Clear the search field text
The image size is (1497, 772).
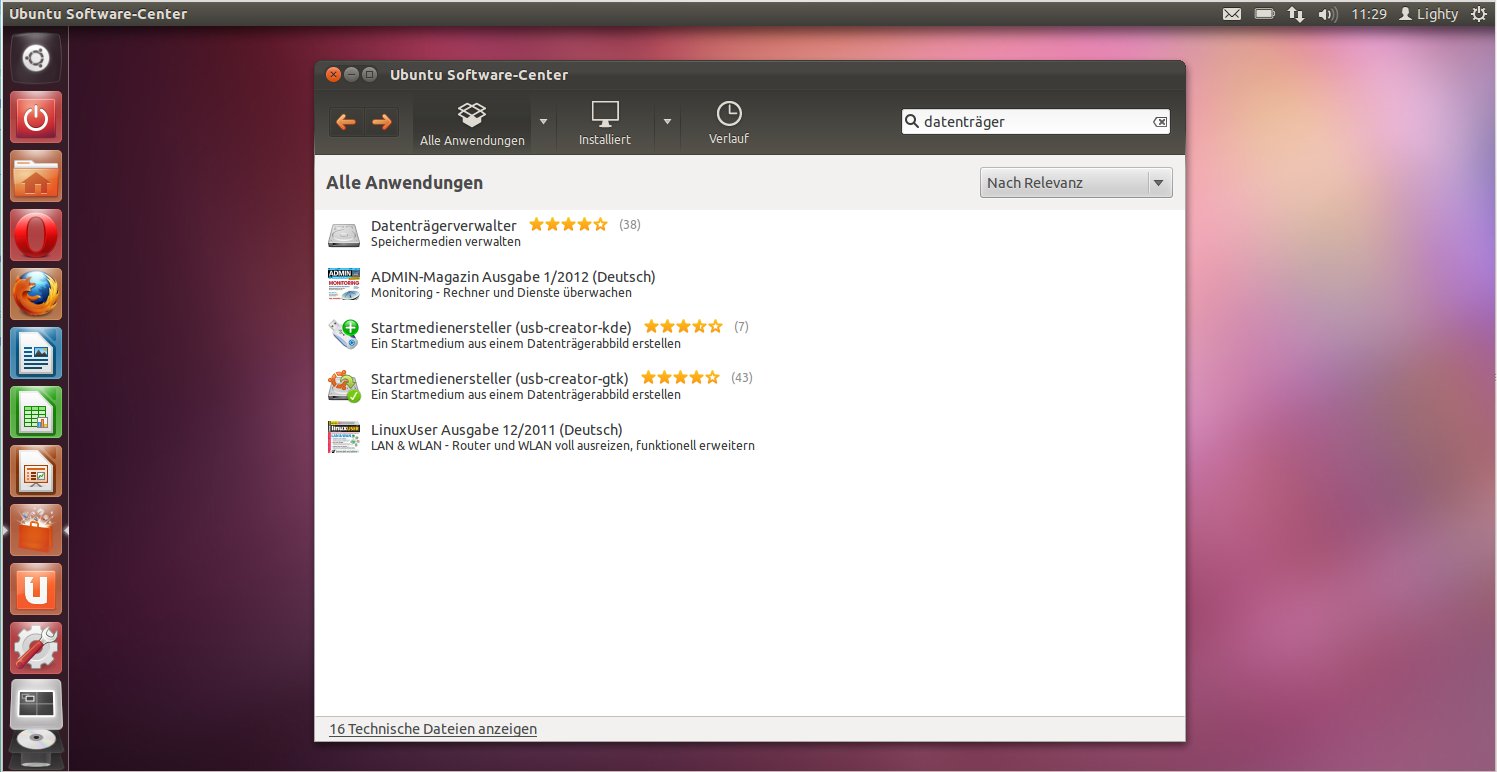coord(1159,122)
